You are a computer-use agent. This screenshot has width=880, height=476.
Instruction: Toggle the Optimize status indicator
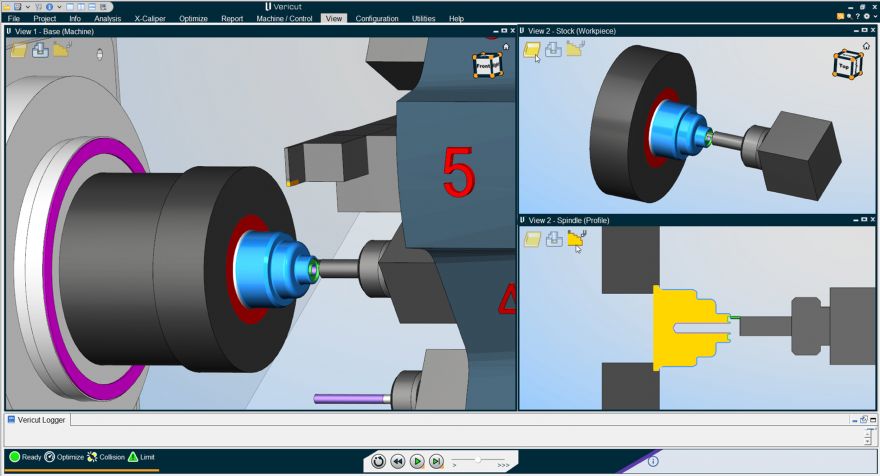pos(64,457)
